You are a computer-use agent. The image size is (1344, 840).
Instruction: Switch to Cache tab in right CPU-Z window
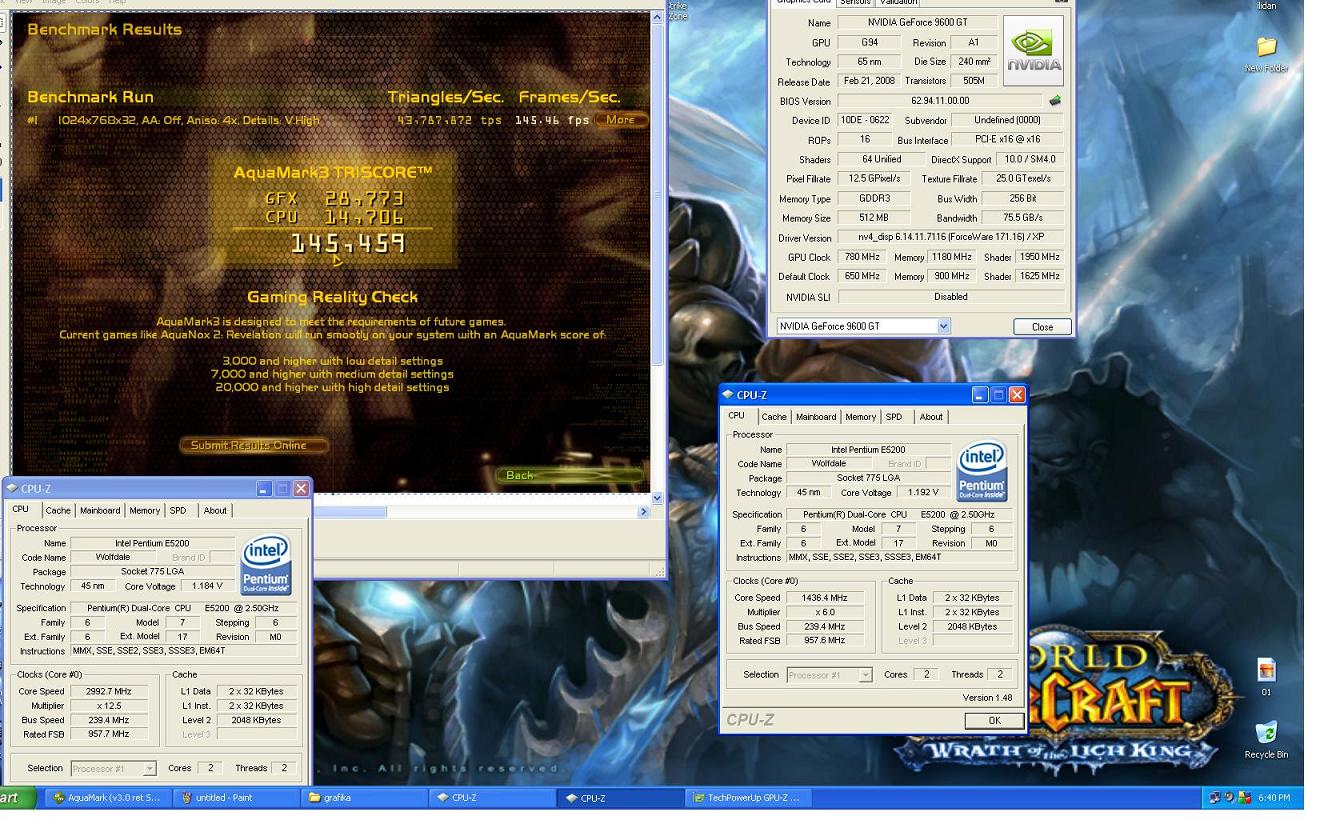tap(774, 417)
